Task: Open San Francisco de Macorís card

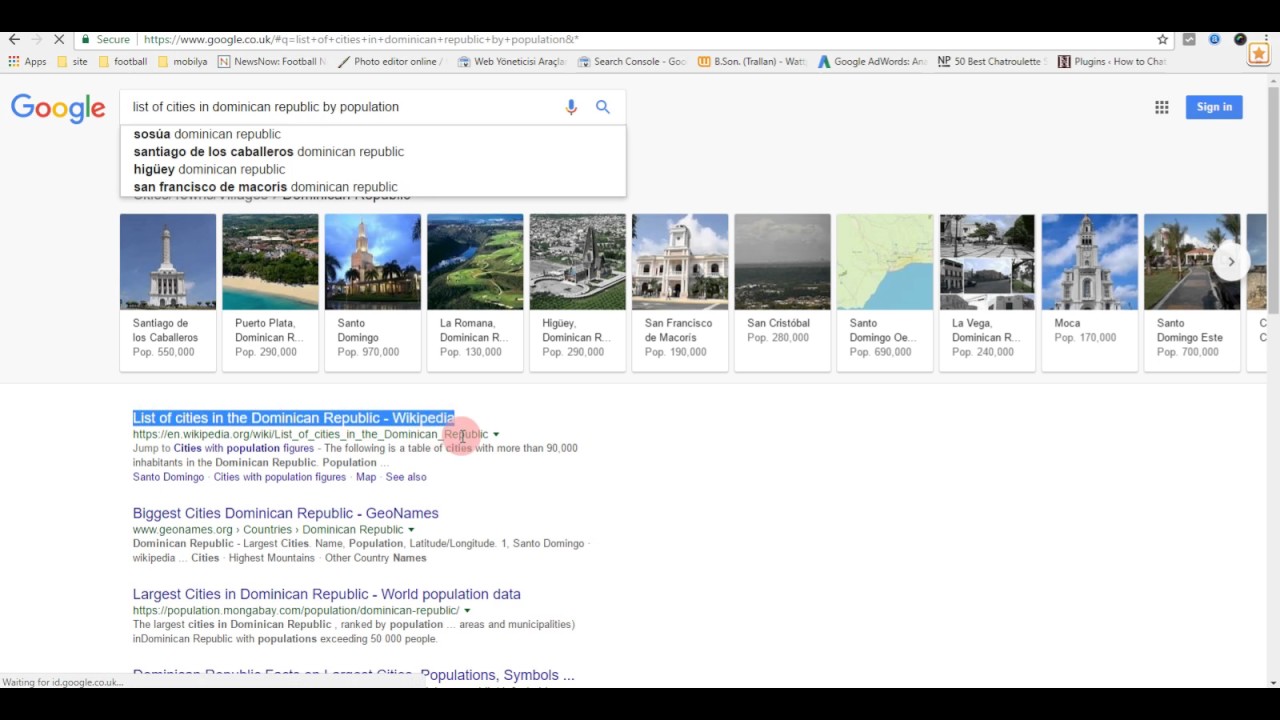Action: [x=680, y=292]
